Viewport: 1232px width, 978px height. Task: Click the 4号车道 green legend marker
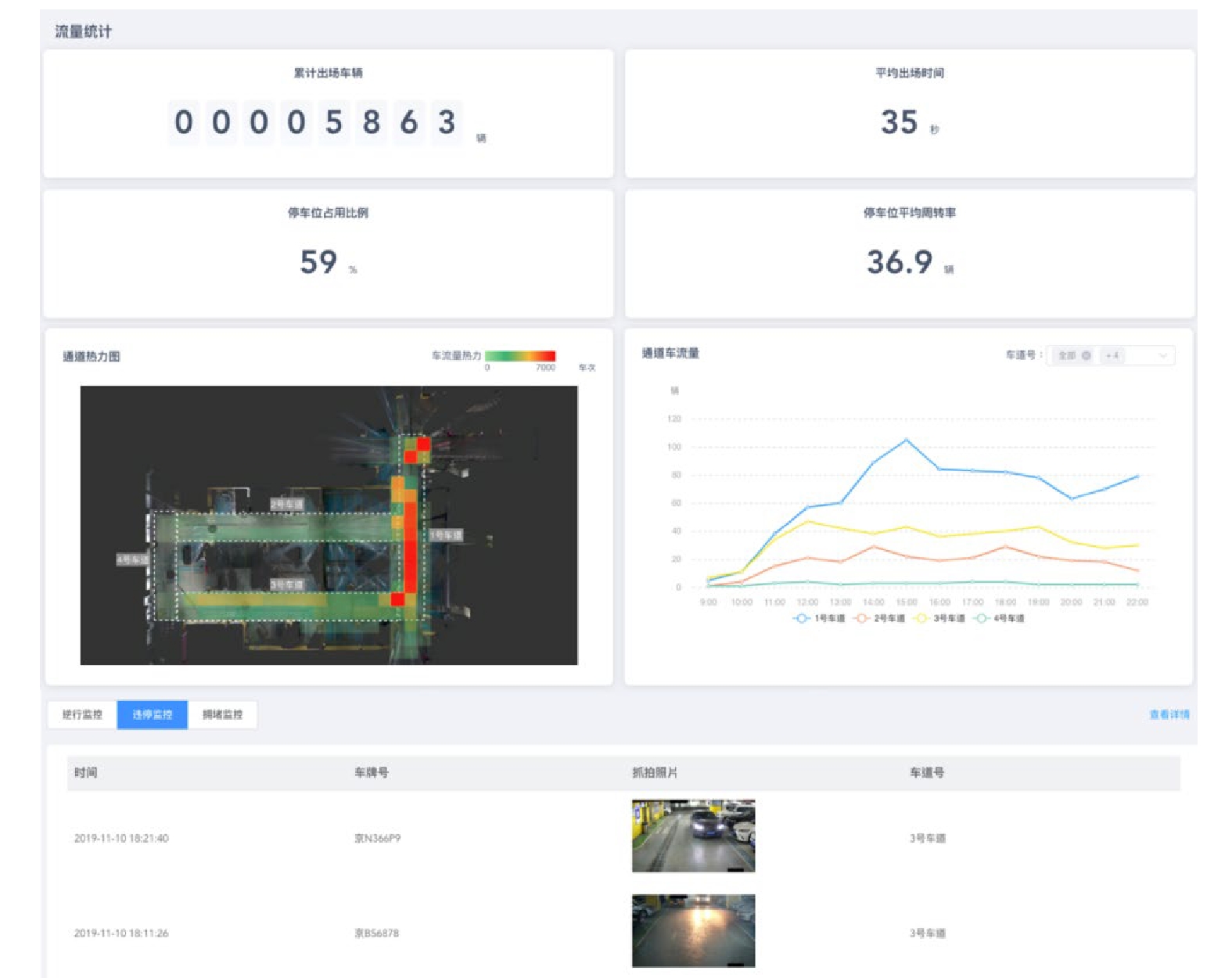(981, 618)
